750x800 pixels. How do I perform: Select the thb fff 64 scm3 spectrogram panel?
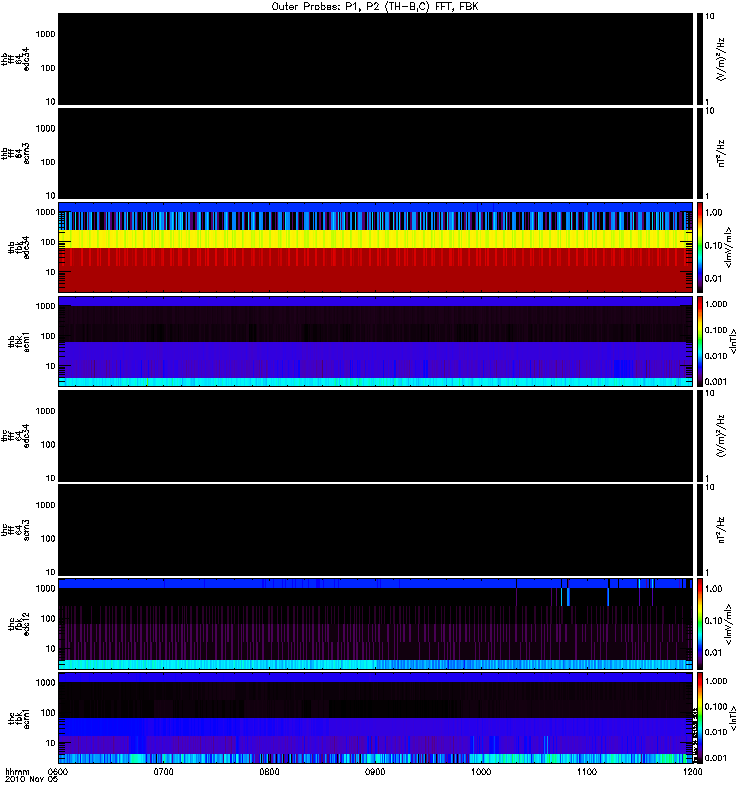[x=376, y=154]
